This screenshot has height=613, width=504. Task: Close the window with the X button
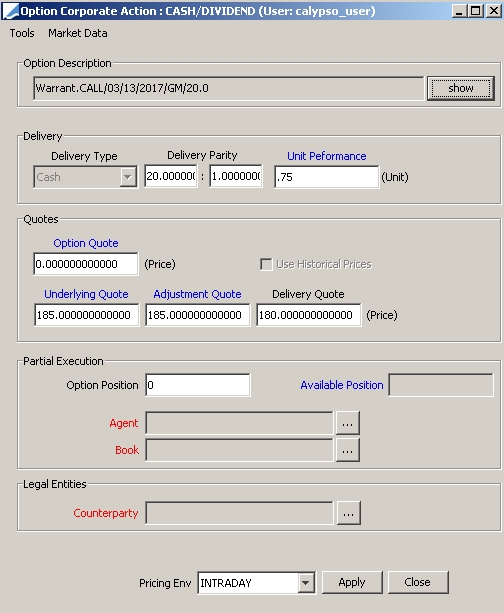click(493, 11)
